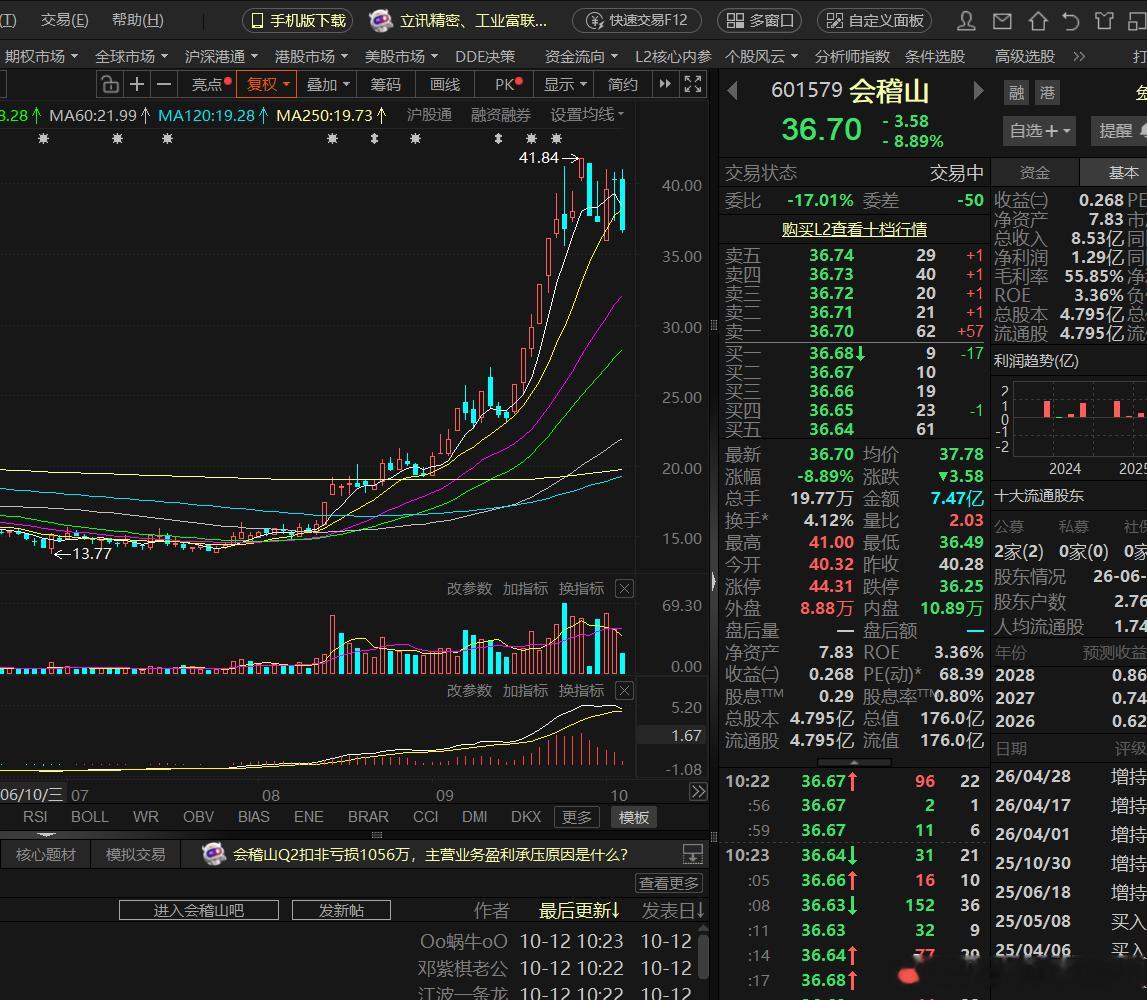This screenshot has height=1000, width=1147.
Task: Click 更多 indicators button
Action: click(576, 817)
